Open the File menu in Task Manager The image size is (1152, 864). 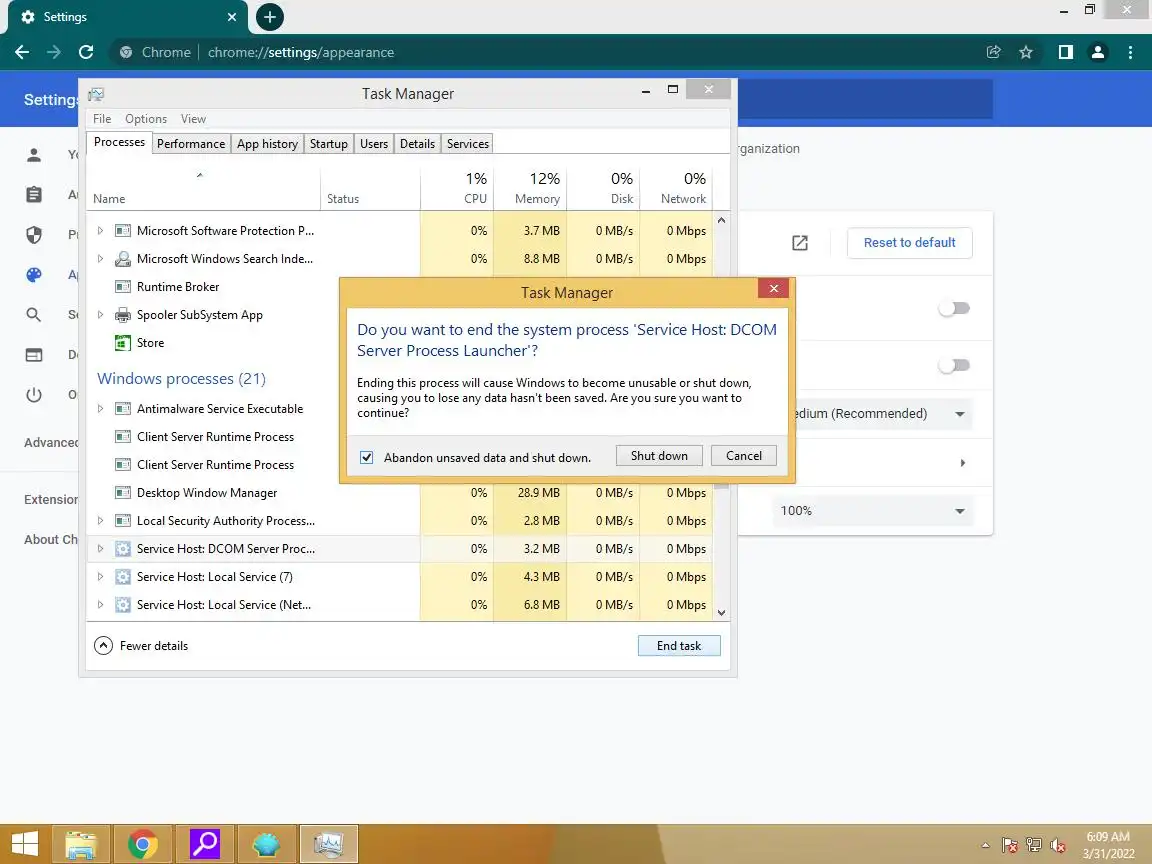coord(102,119)
